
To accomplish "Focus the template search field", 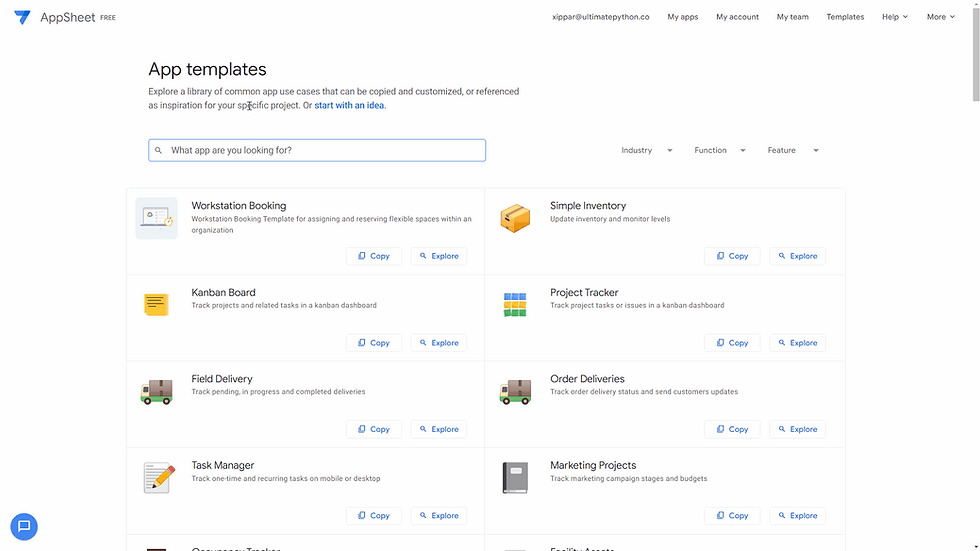I will [x=317, y=150].
